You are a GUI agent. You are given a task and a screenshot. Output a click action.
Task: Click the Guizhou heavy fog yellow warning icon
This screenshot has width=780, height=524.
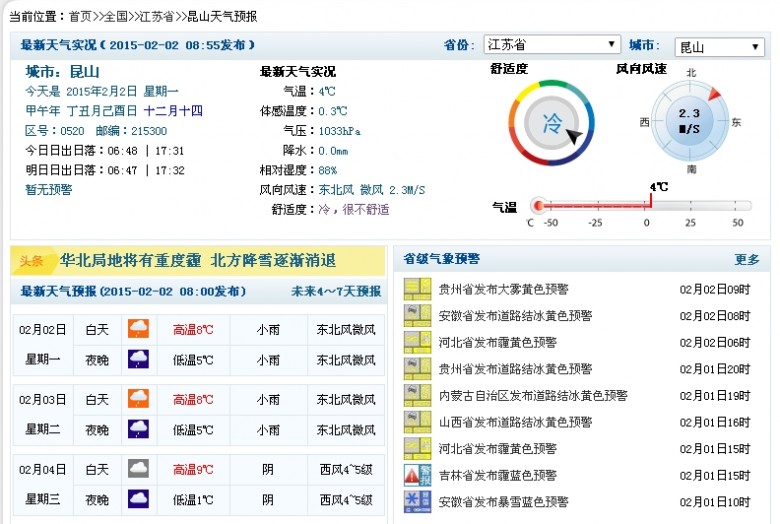[416, 289]
